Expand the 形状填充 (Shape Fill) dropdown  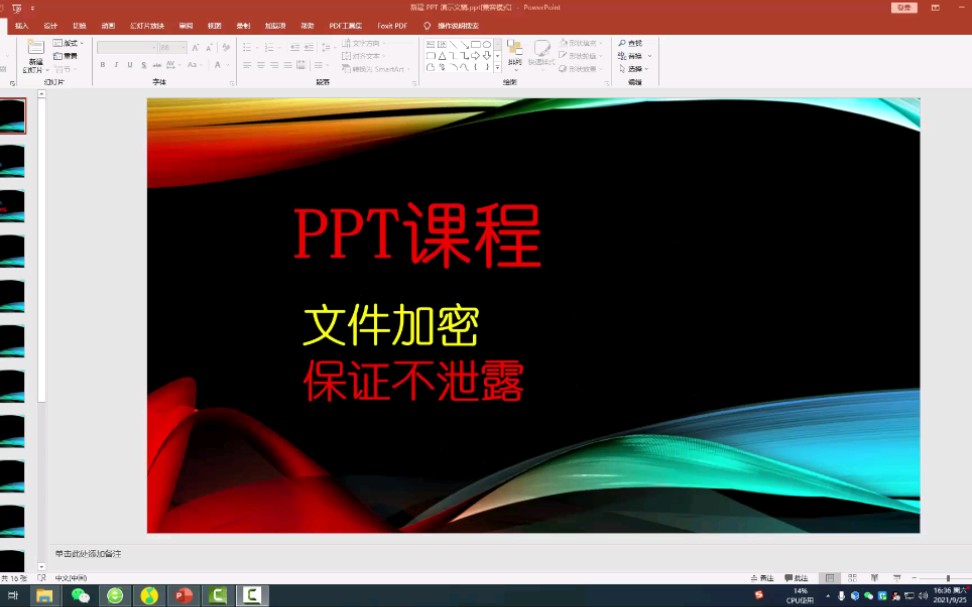601,43
